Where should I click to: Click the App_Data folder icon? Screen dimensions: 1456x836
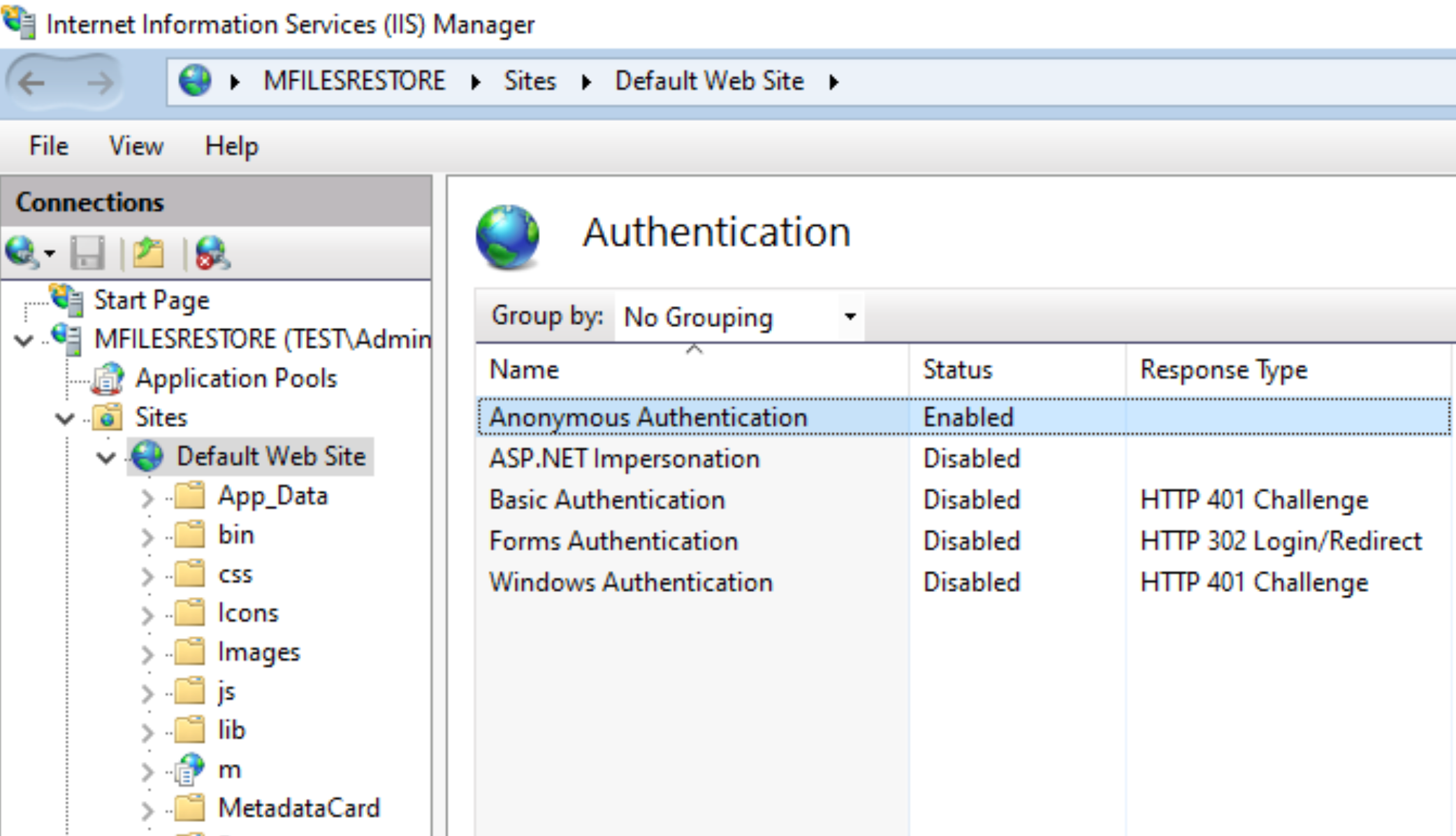click(x=189, y=495)
